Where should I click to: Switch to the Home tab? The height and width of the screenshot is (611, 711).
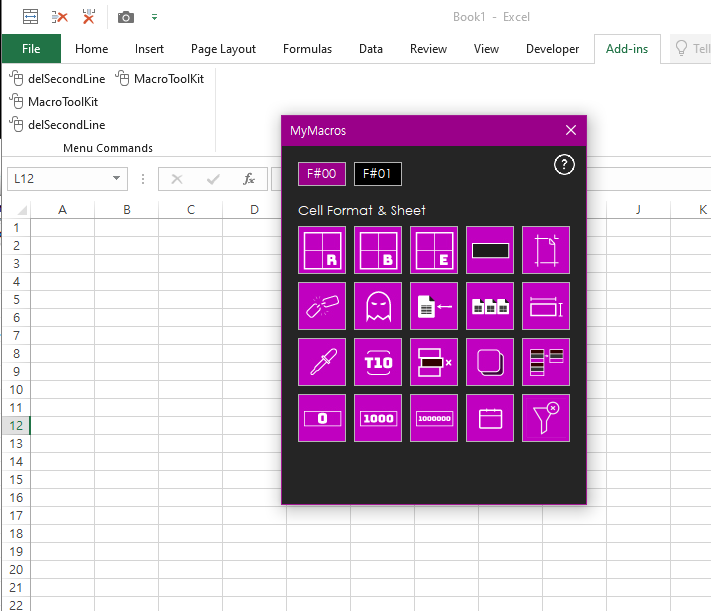pos(92,49)
